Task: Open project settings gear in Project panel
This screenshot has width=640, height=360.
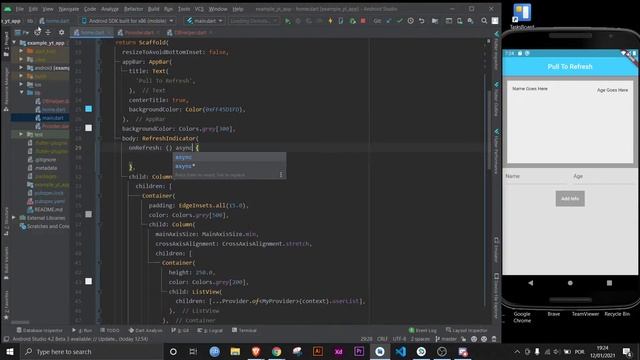Action: 61,32
